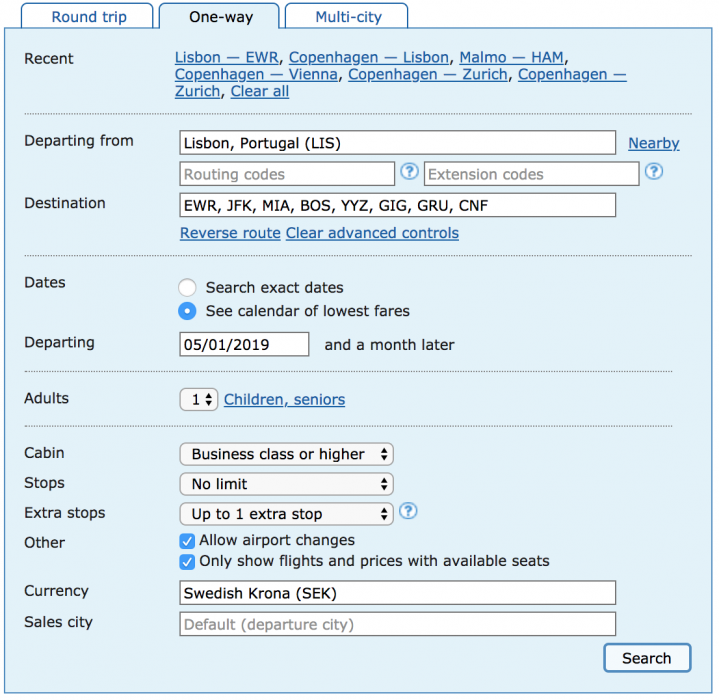Open help icon beside Extra stops dropdown

point(408,511)
